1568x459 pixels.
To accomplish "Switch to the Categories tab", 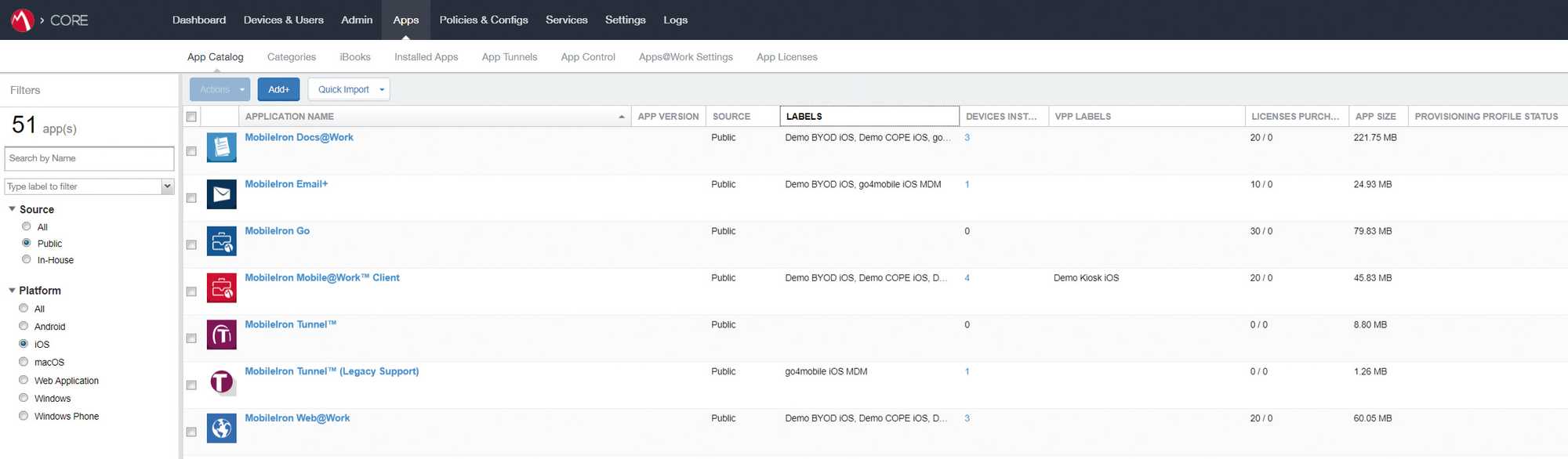I will (292, 57).
